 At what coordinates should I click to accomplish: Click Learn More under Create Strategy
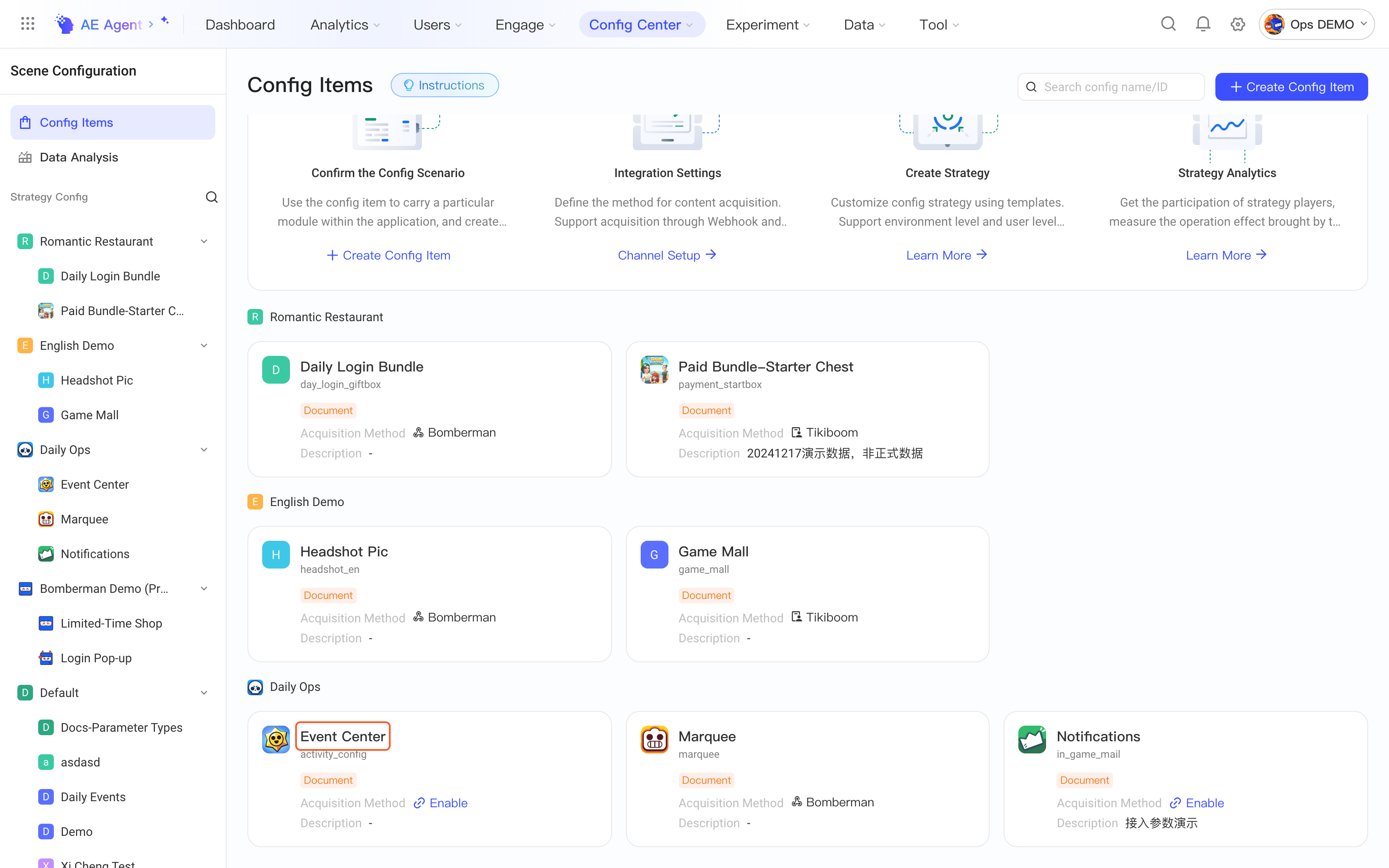(x=946, y=255)
